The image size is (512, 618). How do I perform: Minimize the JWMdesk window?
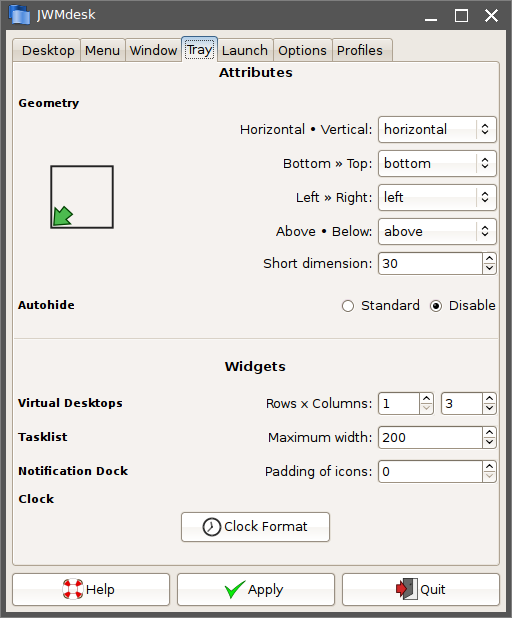431,16
